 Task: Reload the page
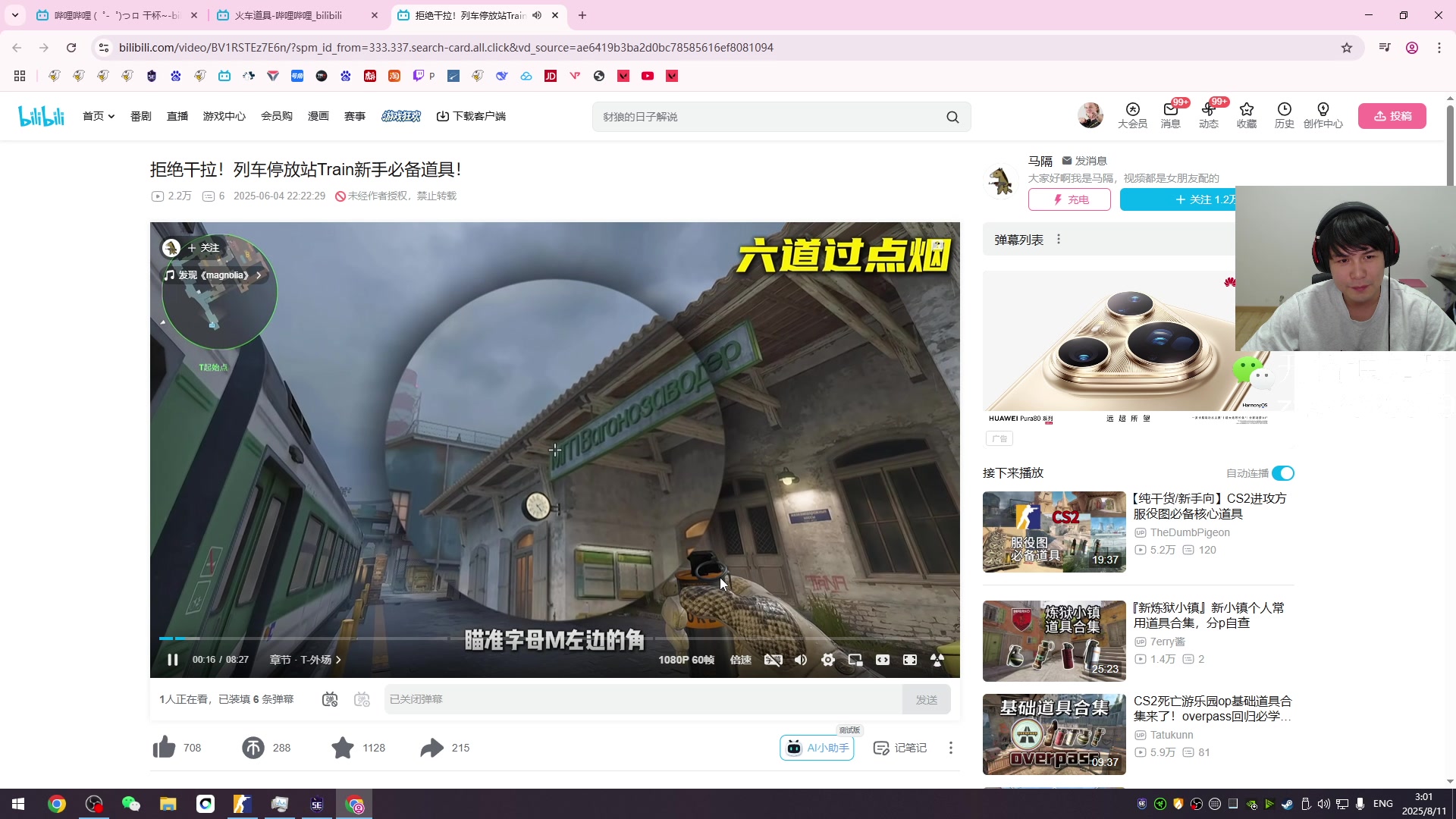click(71, 48)
